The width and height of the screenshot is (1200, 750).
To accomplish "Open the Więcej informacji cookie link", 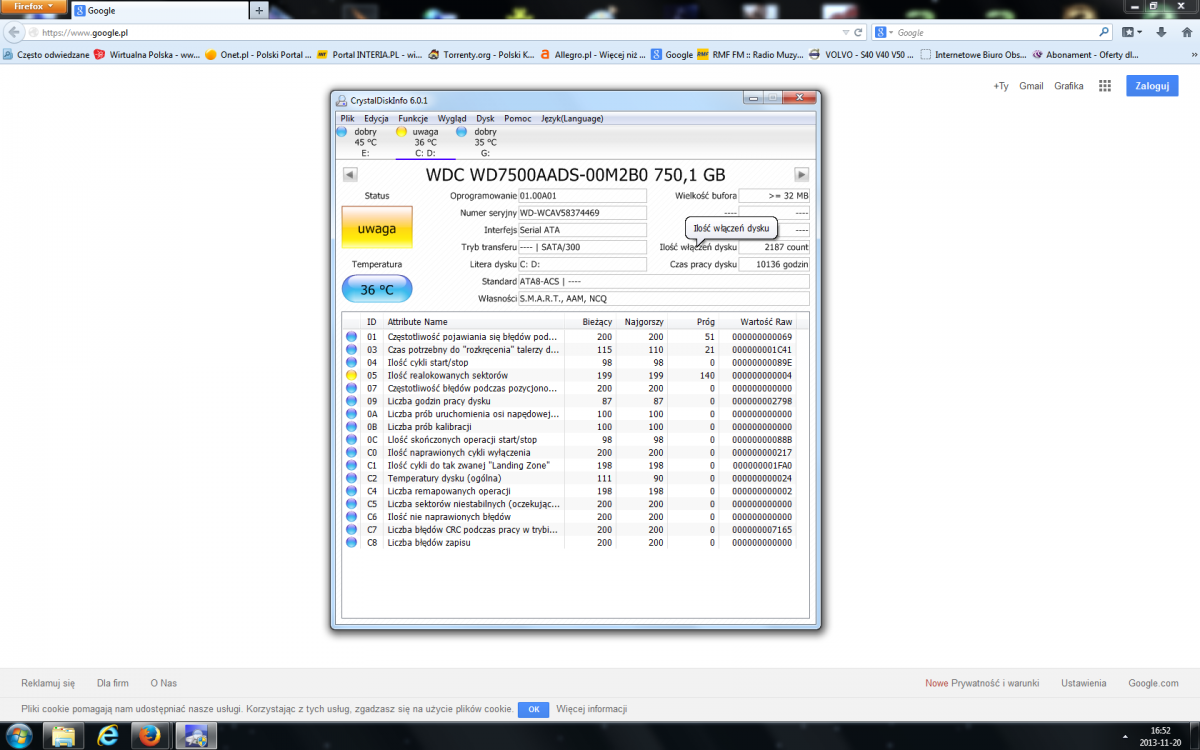I will click(x=592, y=709).
